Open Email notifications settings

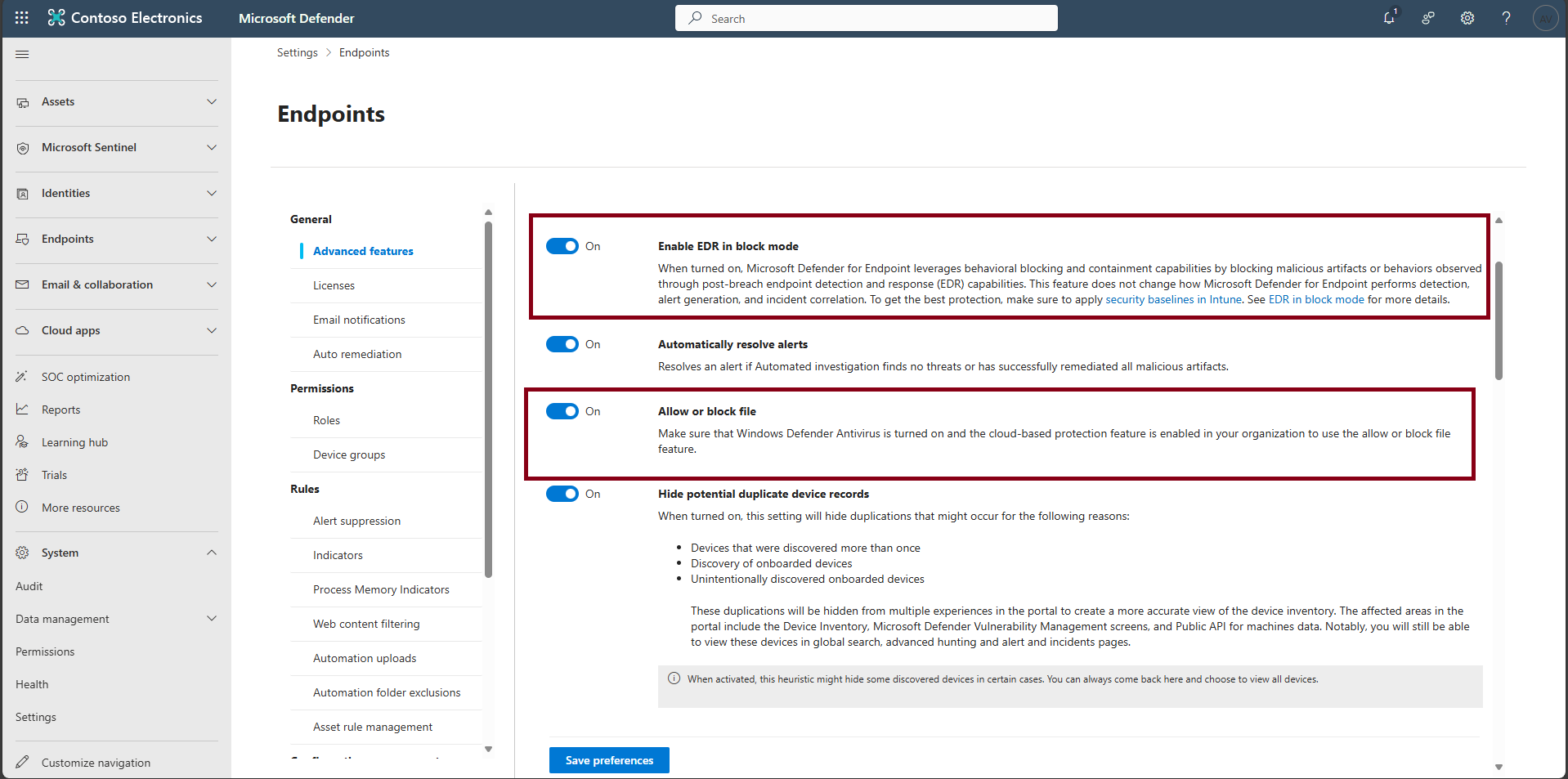click(x=359, y=320)
